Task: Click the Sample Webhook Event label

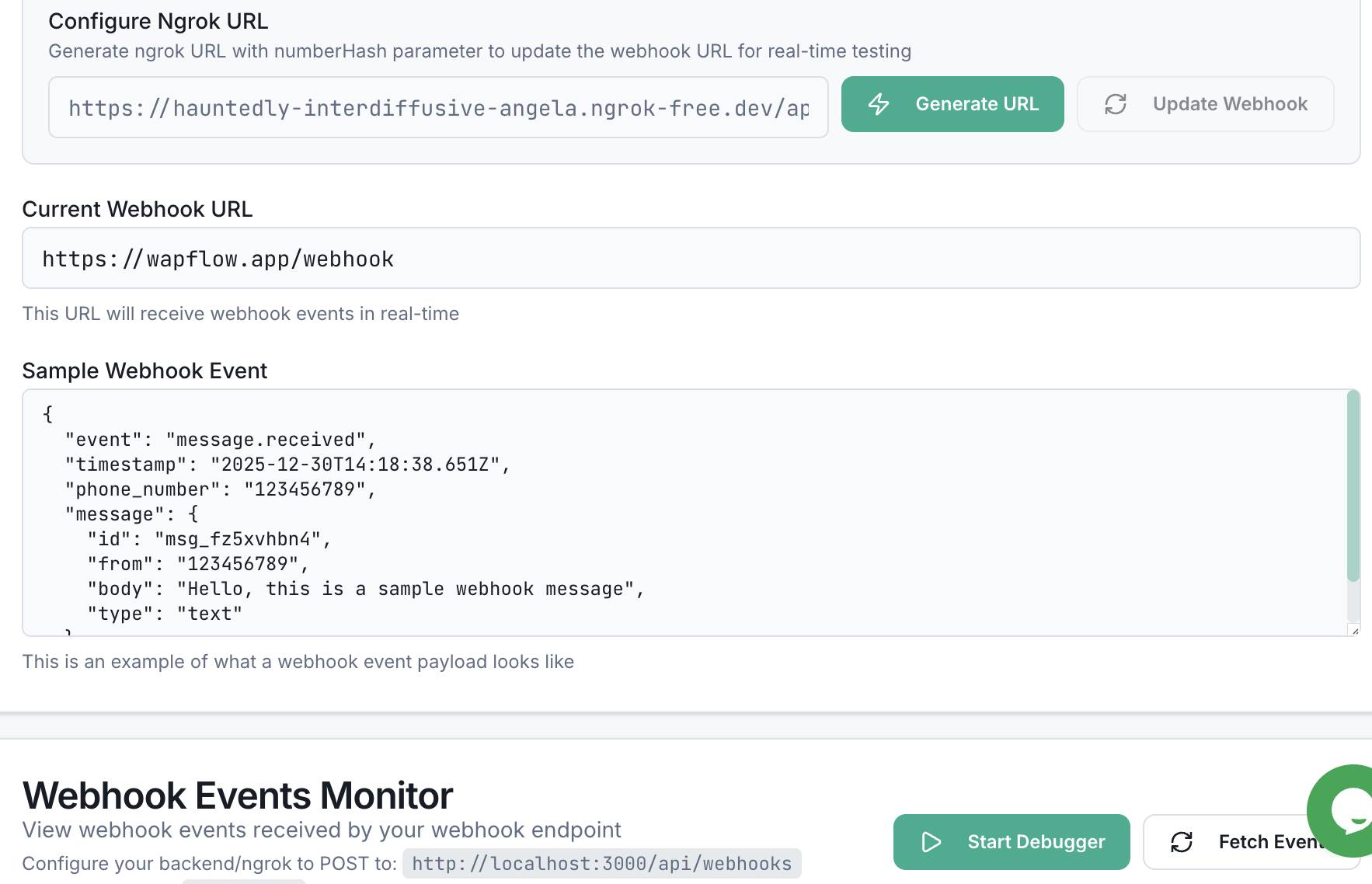Action: tap(145, 371)
